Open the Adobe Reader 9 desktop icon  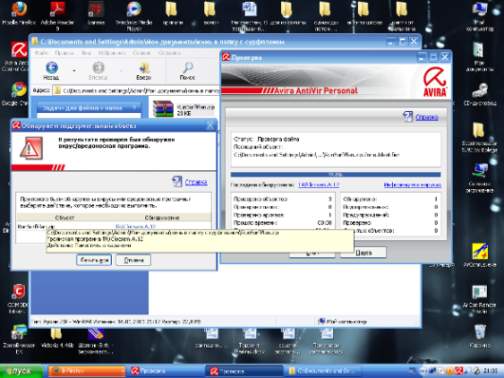[x=57, y=15]
